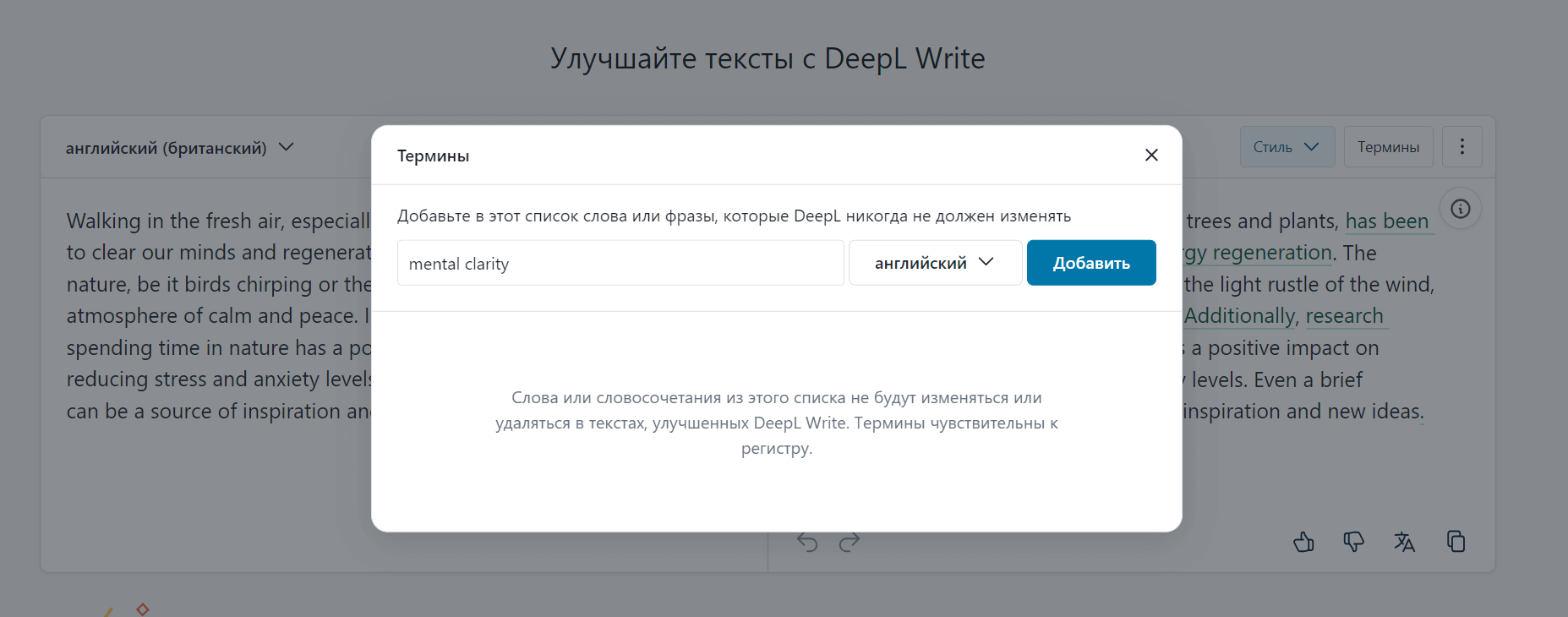
Task: Copy the improved text with the copy icon
Action: pyautogui.click(x=1456, y=542)
